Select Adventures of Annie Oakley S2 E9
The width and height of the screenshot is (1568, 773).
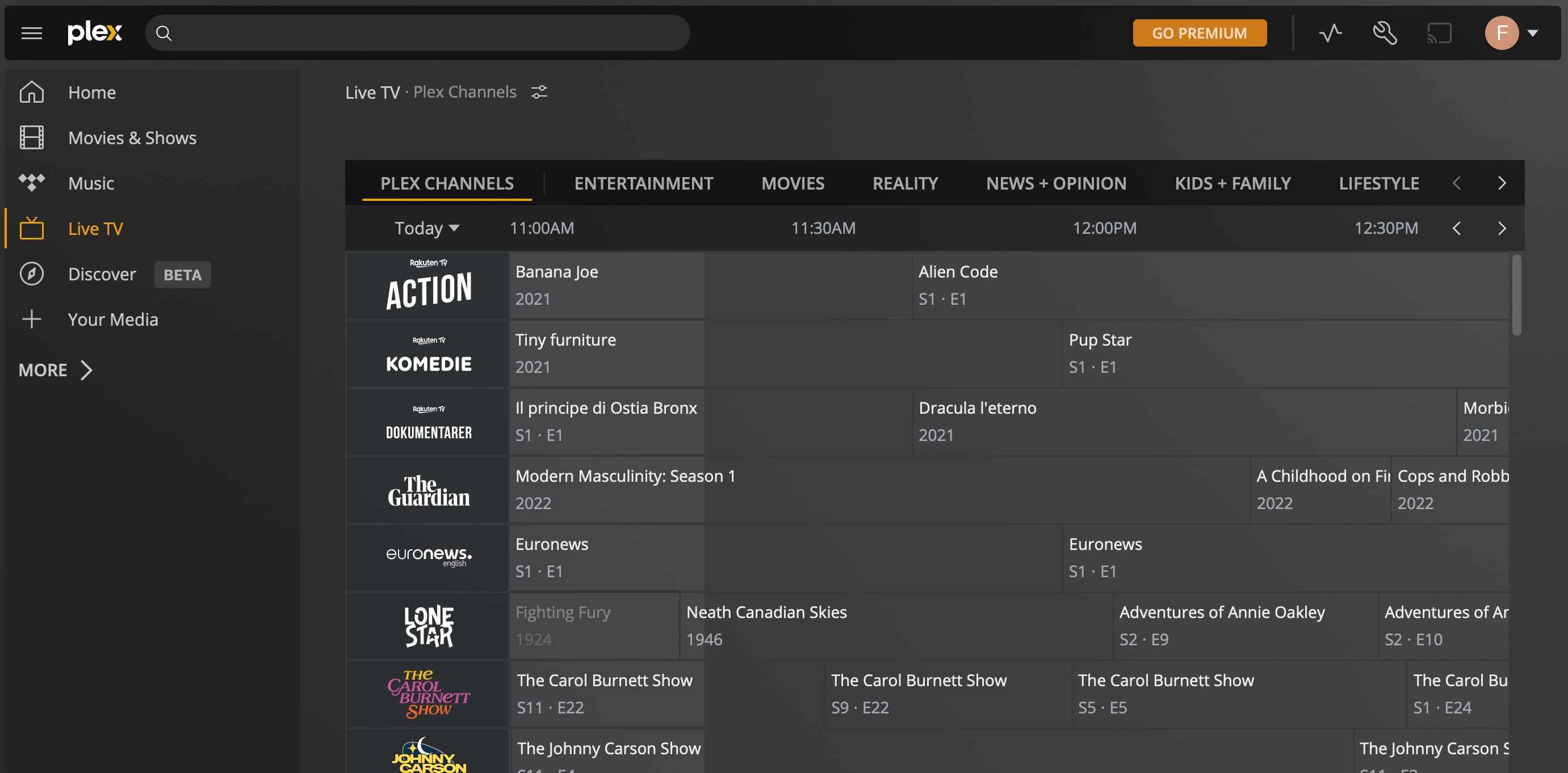coord(1246,627)
